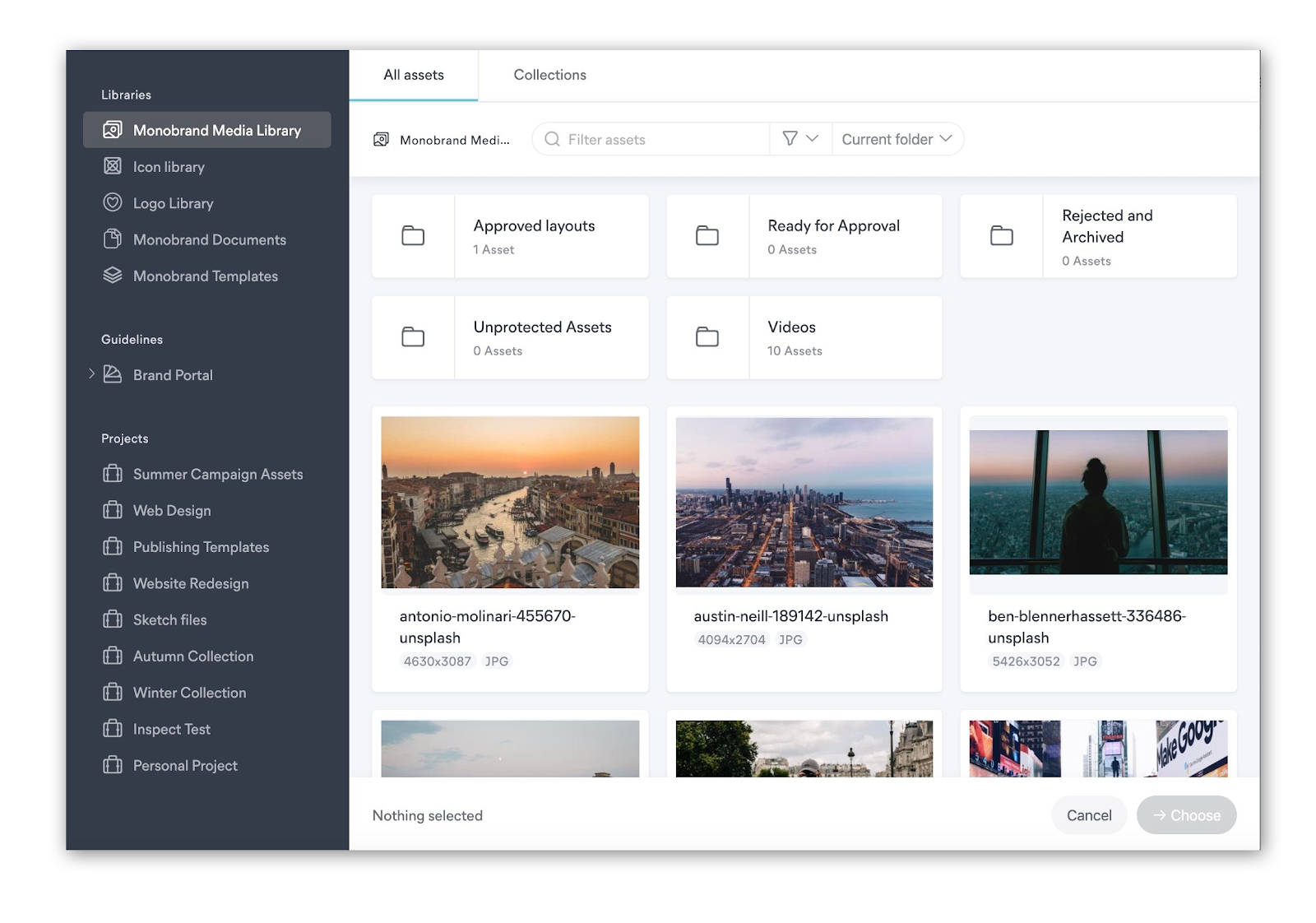
Task: Switch to the All assets tab
Action: [414, 75]
